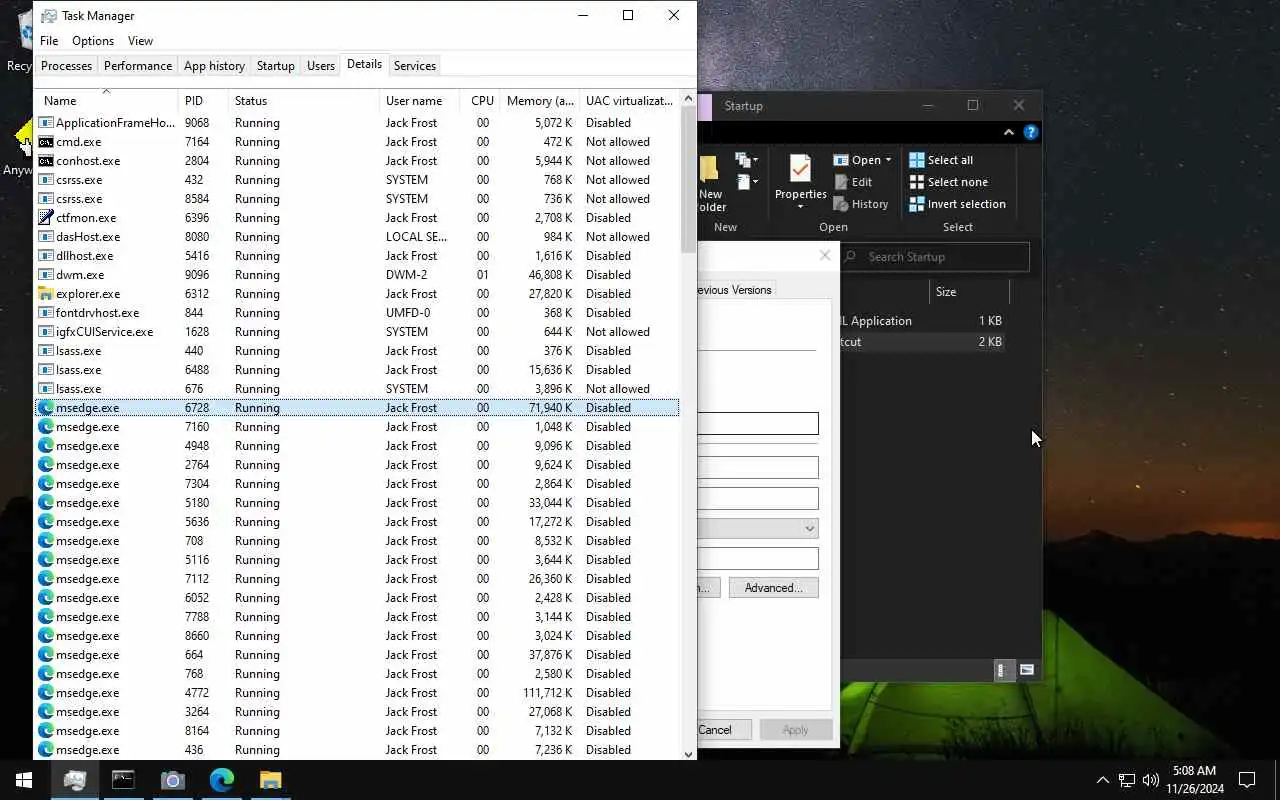Open Command Prompt from the taskbar

coord(123,780)
